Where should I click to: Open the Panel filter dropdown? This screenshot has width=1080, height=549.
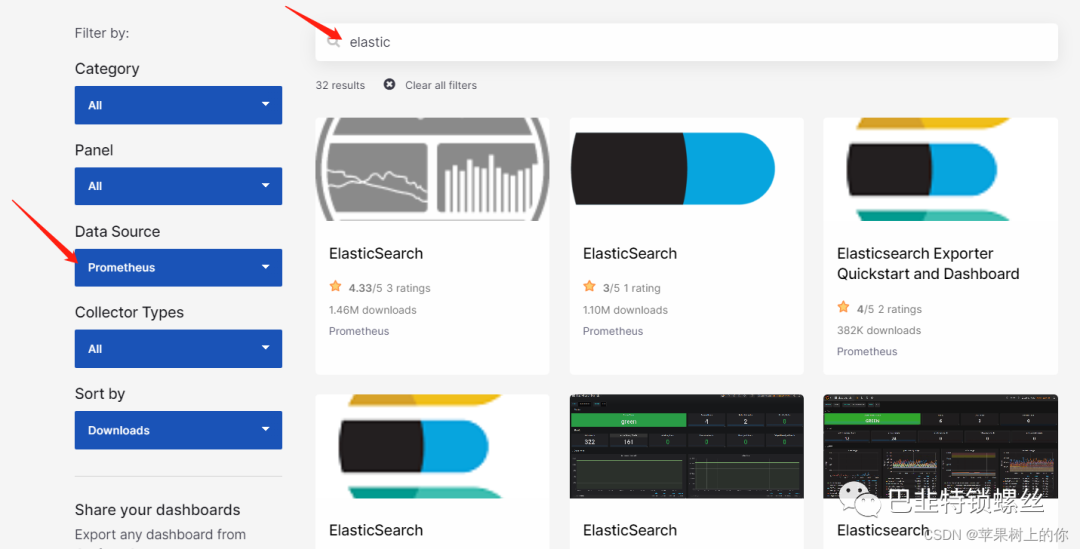(x=178, y=186)
